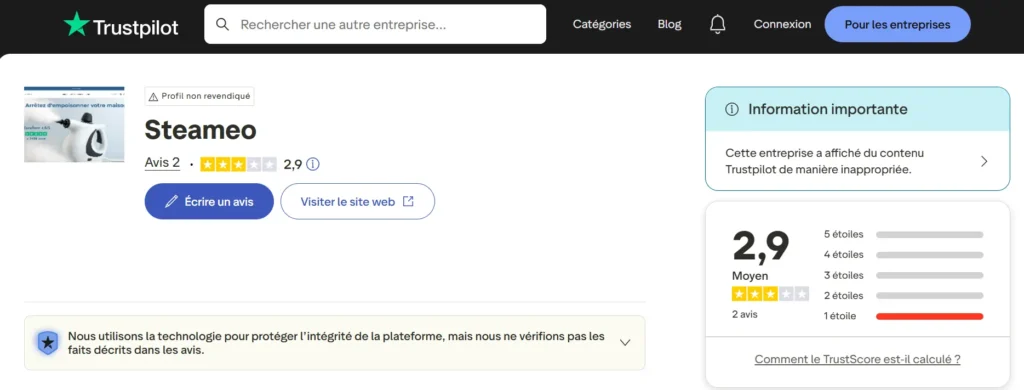Click the '2 avis' text under stars
Viewport: 1024px width, 390px height.
(745, 314)
